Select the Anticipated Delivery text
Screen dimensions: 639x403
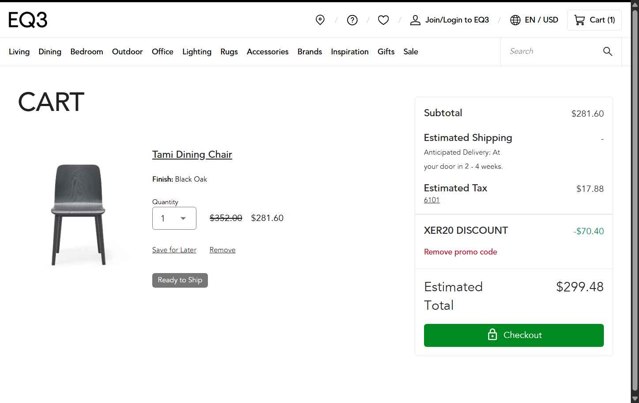(463, 159)
